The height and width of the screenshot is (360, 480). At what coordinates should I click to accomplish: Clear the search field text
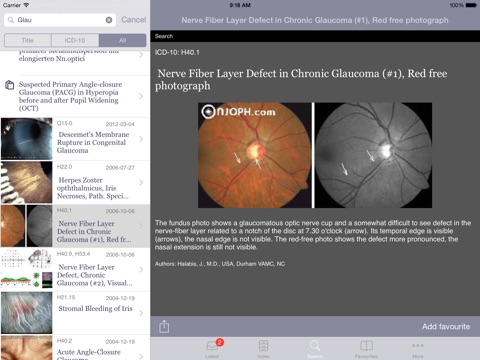[x=109, y=20]
